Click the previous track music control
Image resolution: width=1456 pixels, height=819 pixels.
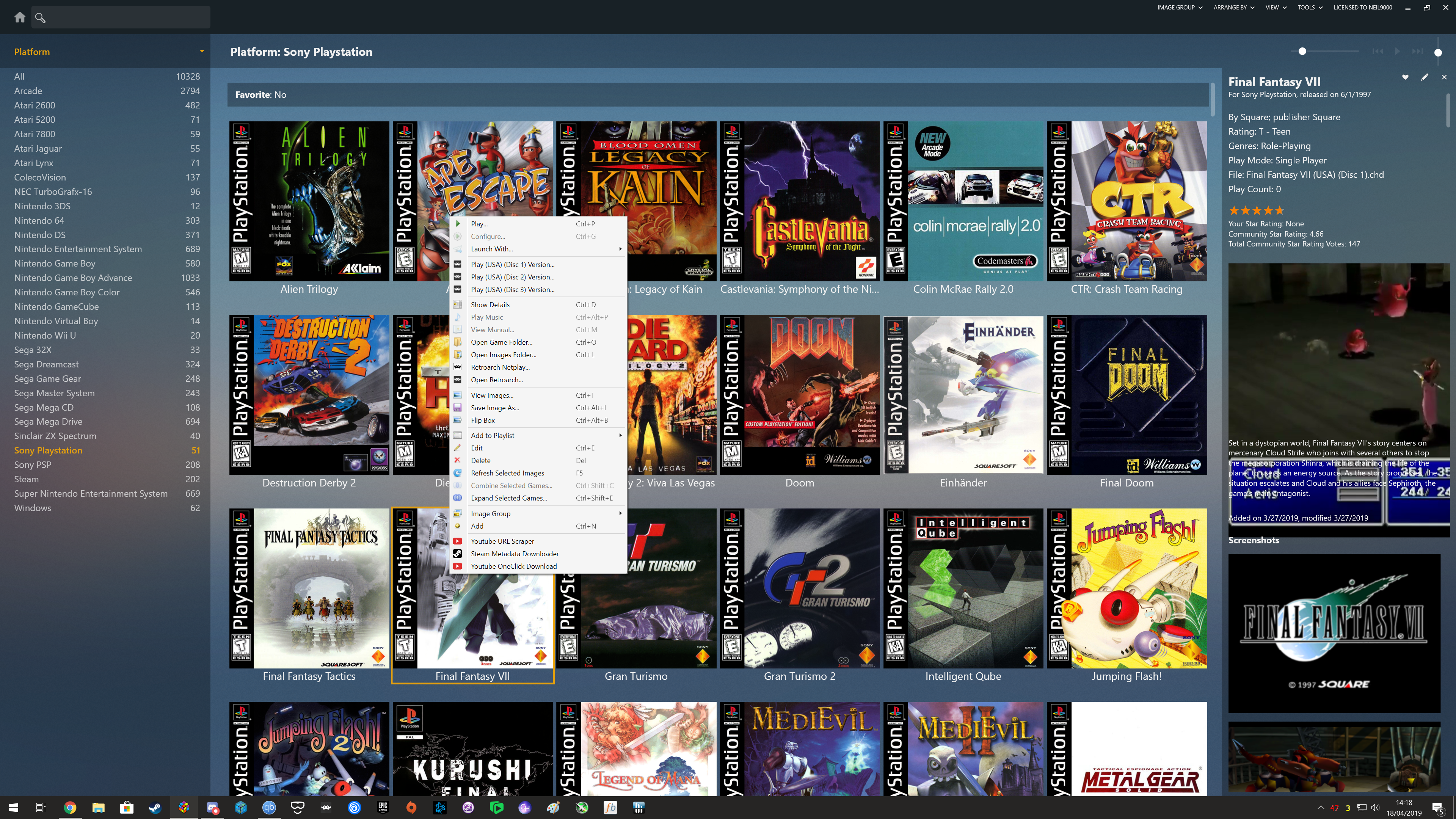(x=1378, y=52)
